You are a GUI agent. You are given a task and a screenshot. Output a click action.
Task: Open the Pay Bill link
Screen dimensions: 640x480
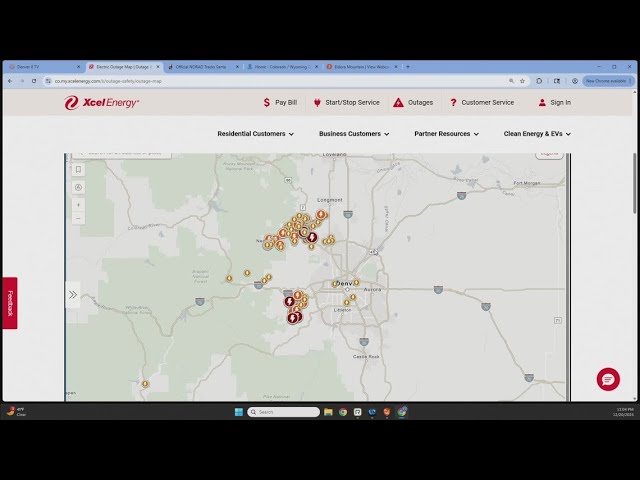point(280,102)
